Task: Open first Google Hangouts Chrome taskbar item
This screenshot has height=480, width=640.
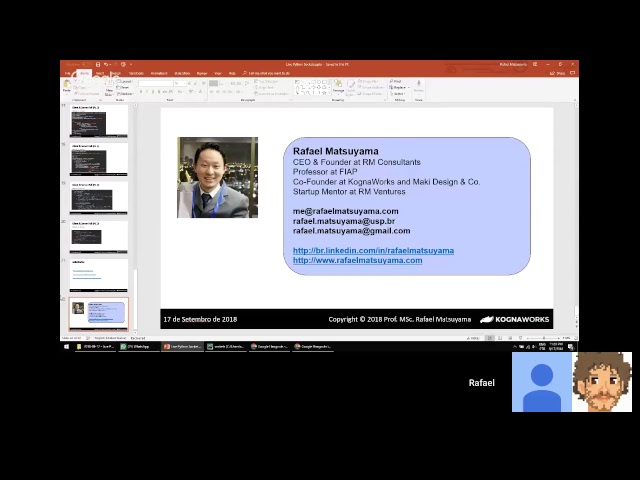Action: (x=269, y=347)
